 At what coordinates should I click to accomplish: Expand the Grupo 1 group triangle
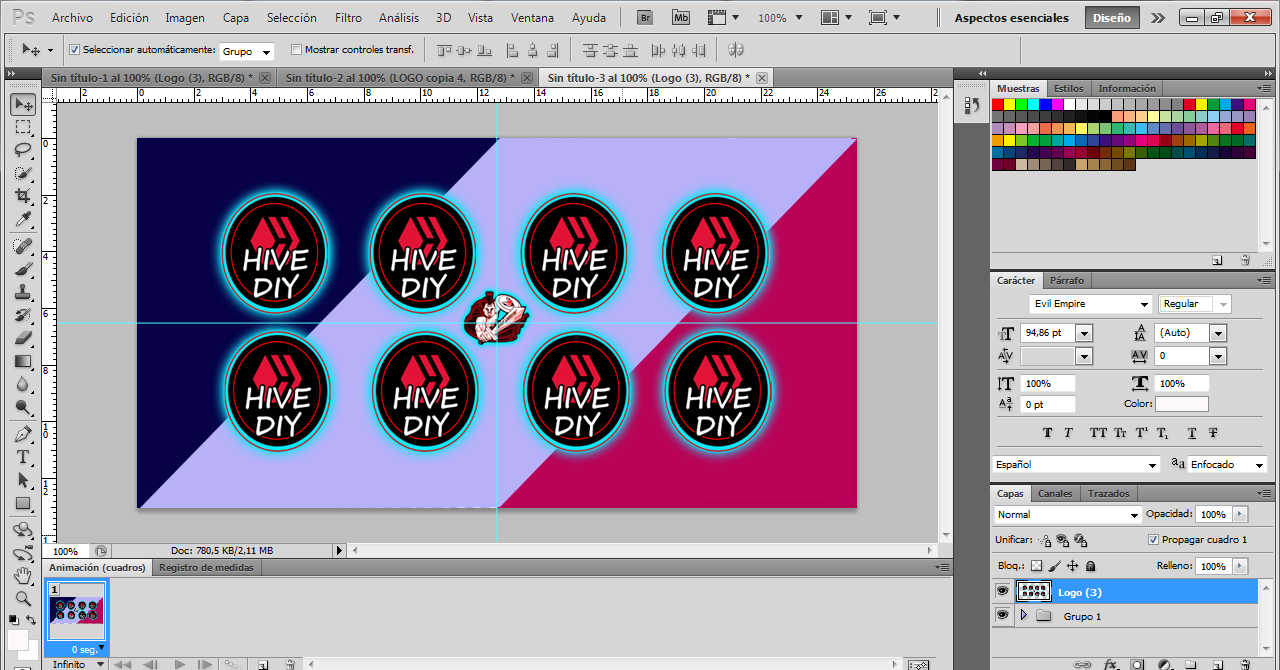pyautogui.click(x=1023, y=616)
